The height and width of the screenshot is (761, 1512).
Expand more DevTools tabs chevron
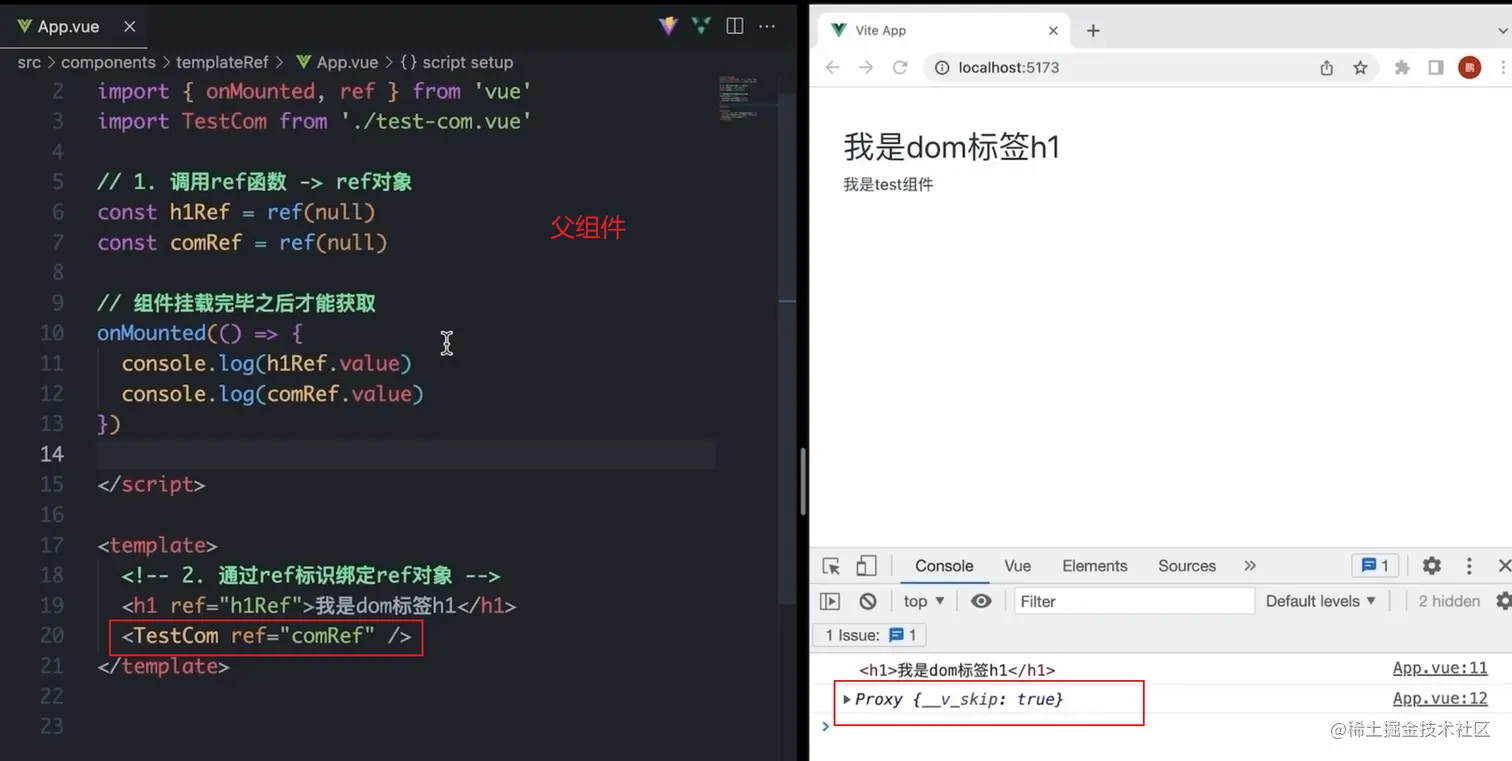(x=1250, y=566)
